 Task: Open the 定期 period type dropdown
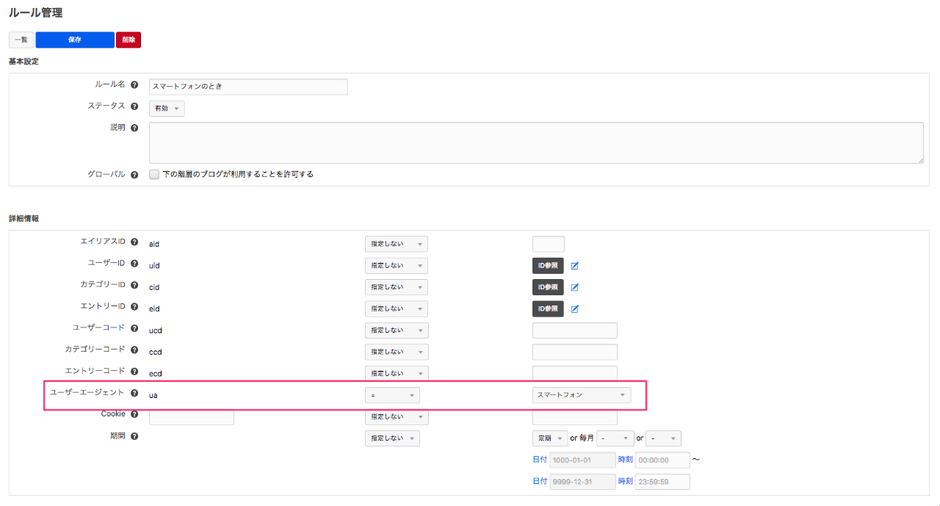[549, 438]
